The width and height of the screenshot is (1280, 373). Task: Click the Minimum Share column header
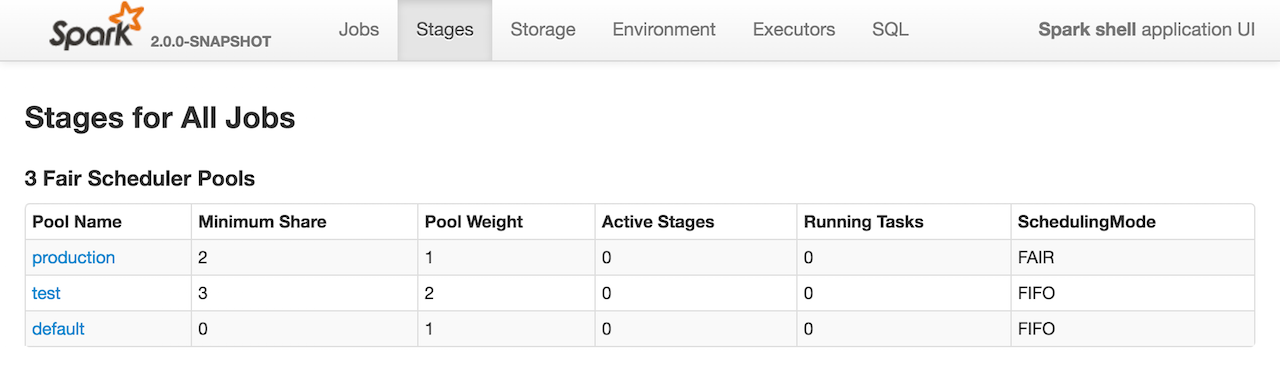(x=262, y=222)
